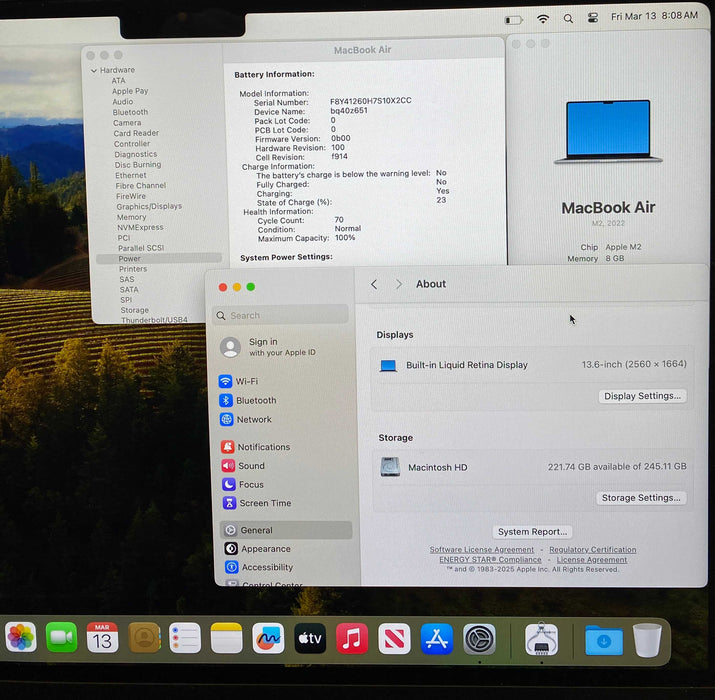
Task: Click Maximum Capacity value 100%
Action: pos(345,238)
